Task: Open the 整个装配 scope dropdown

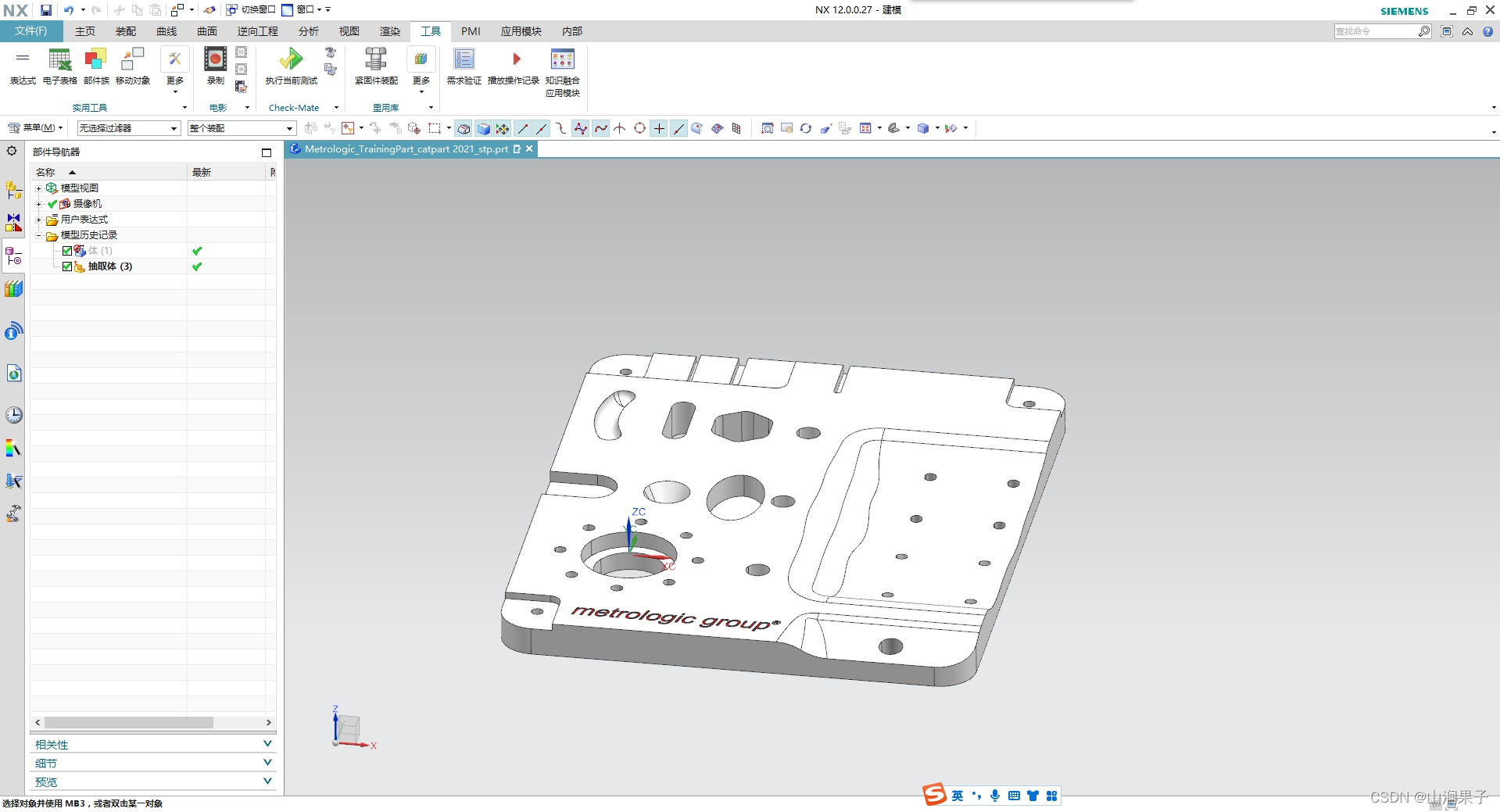Action: coord(242,128)
